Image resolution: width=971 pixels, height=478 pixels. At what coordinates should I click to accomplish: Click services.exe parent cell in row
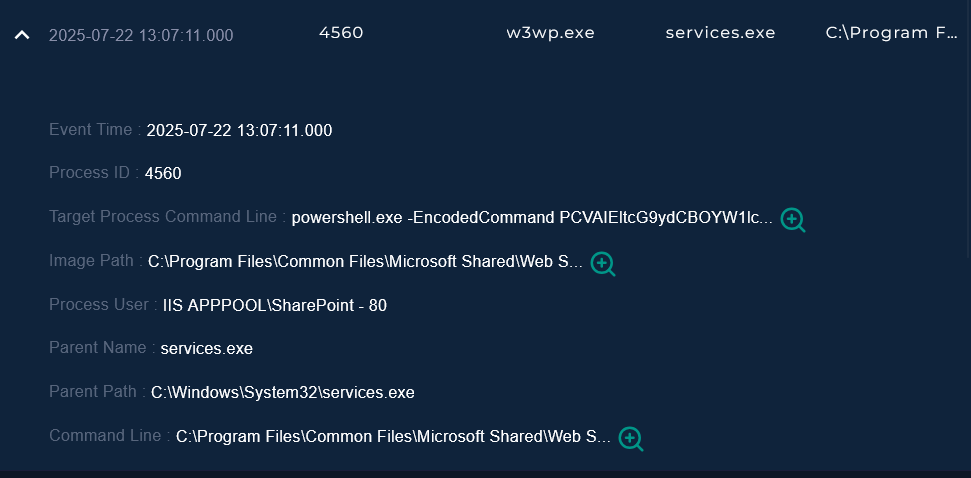[x=720, y=33]
